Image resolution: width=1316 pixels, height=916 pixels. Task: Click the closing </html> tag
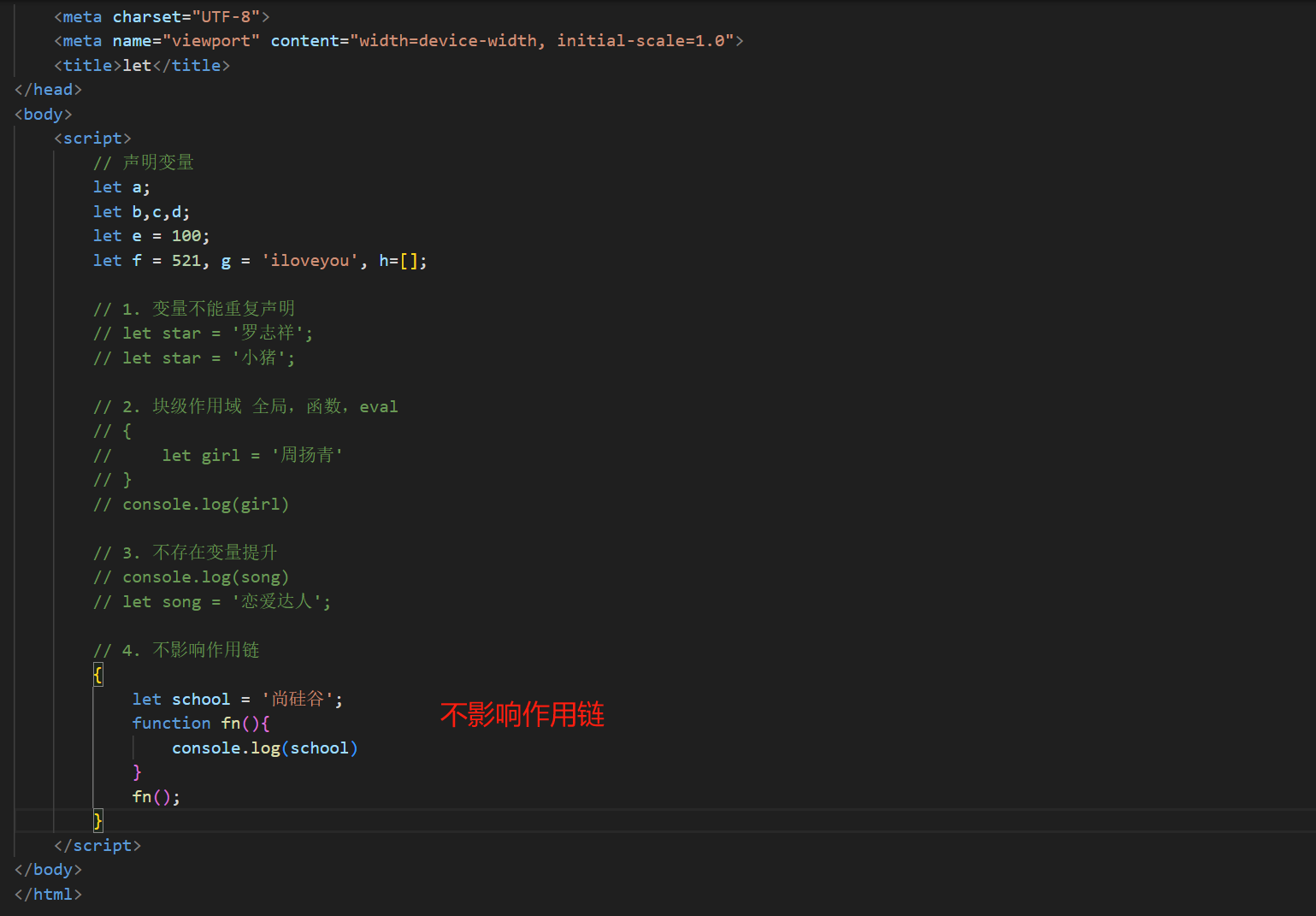click(x=48, y=895)
